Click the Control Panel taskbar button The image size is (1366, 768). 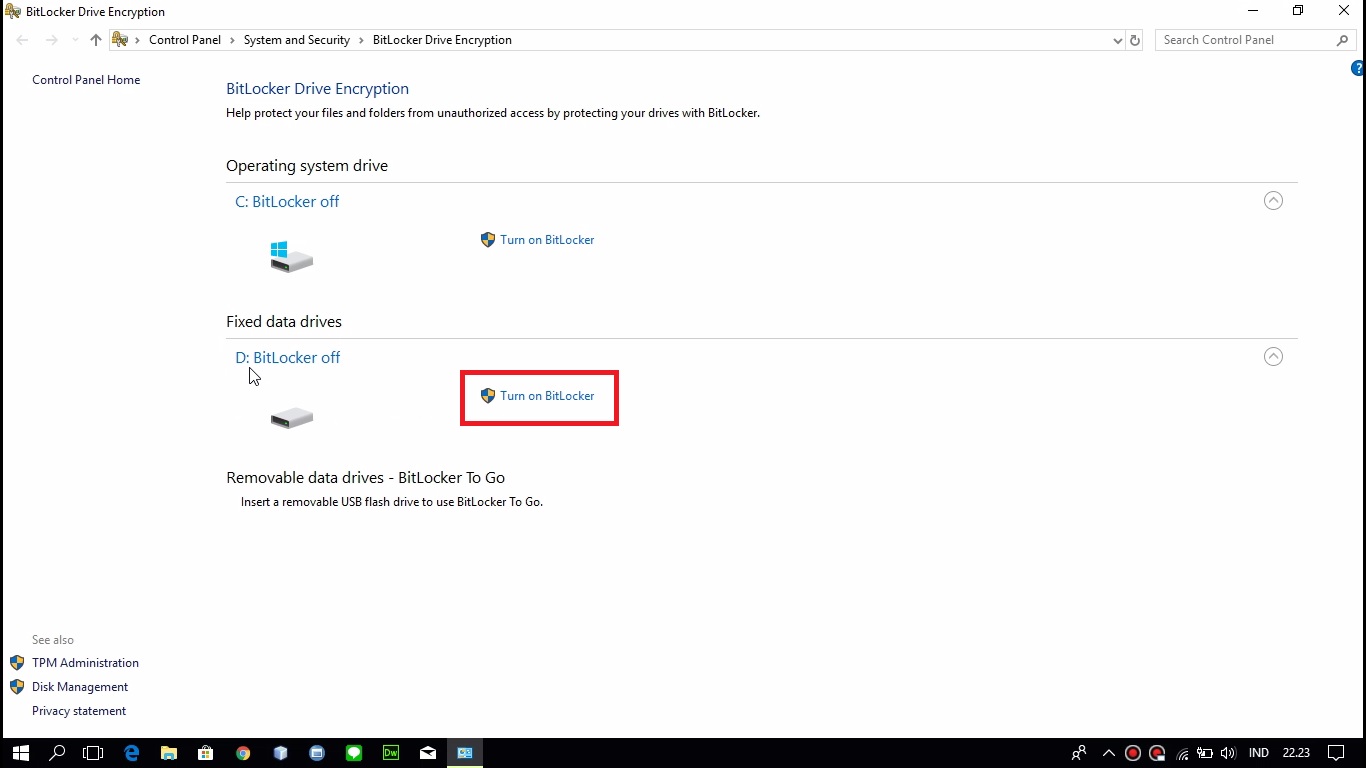tap(465, 753)
